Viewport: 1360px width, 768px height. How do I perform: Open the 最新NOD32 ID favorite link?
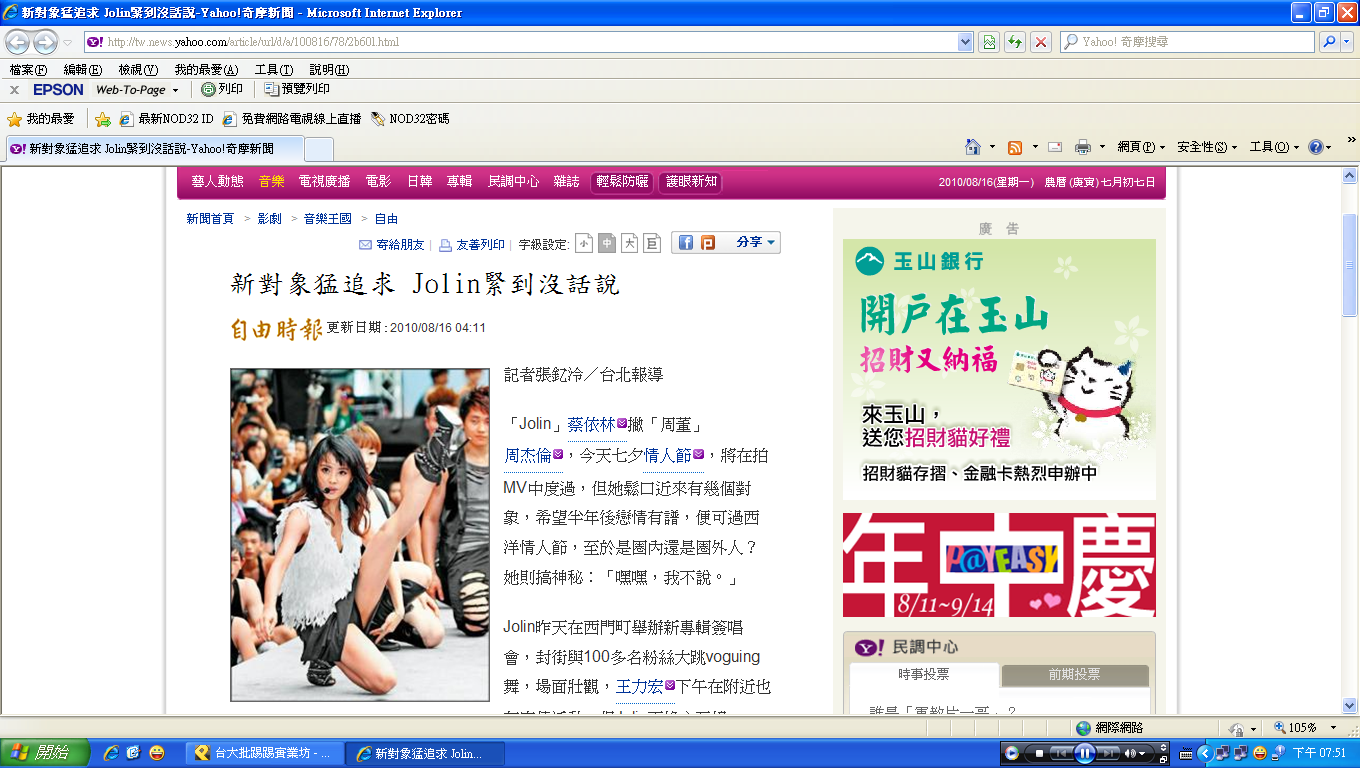tap(166, 119)
